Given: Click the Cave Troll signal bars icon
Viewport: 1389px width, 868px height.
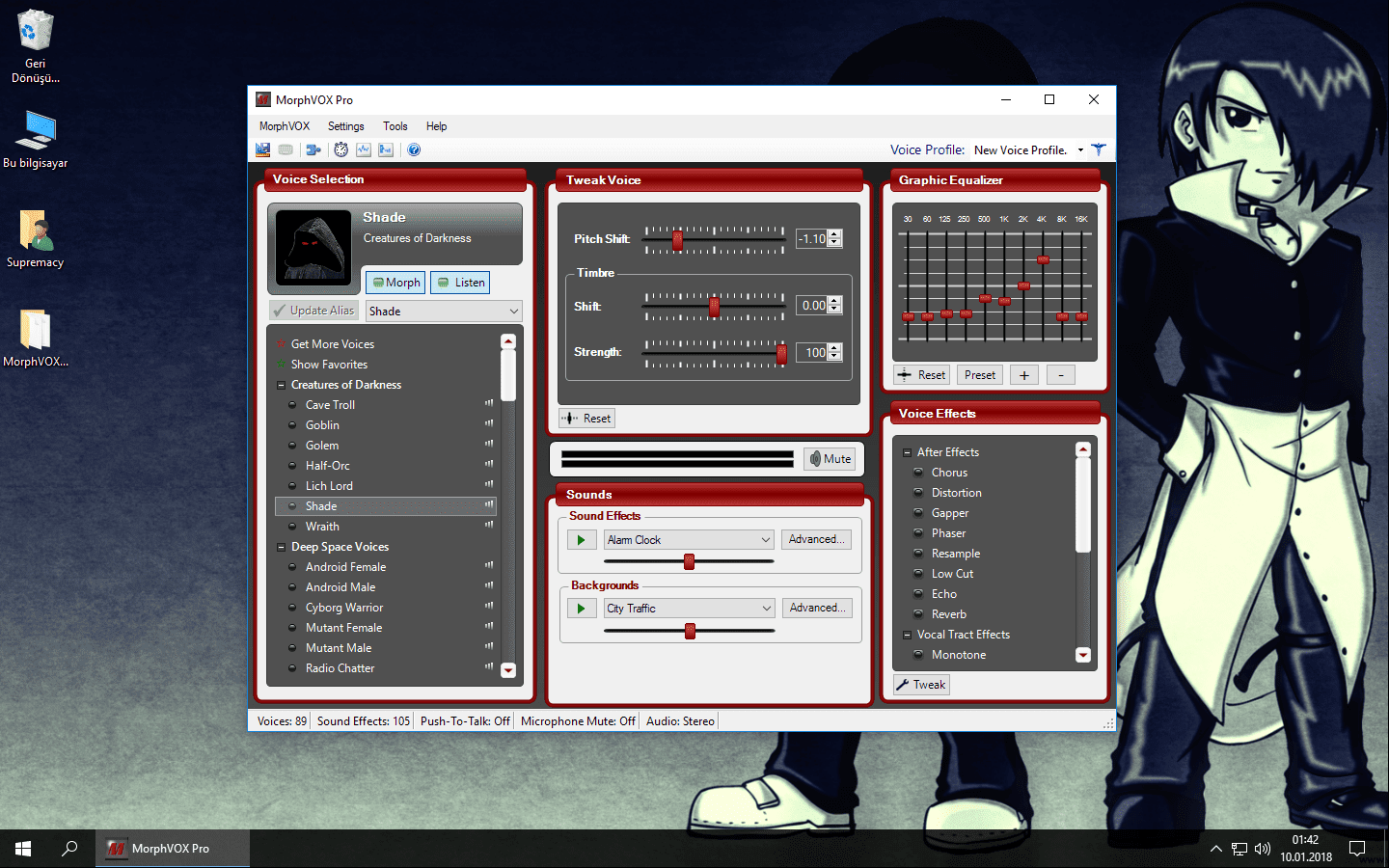Looking at the screenshot, I should (x=488, y=404).
